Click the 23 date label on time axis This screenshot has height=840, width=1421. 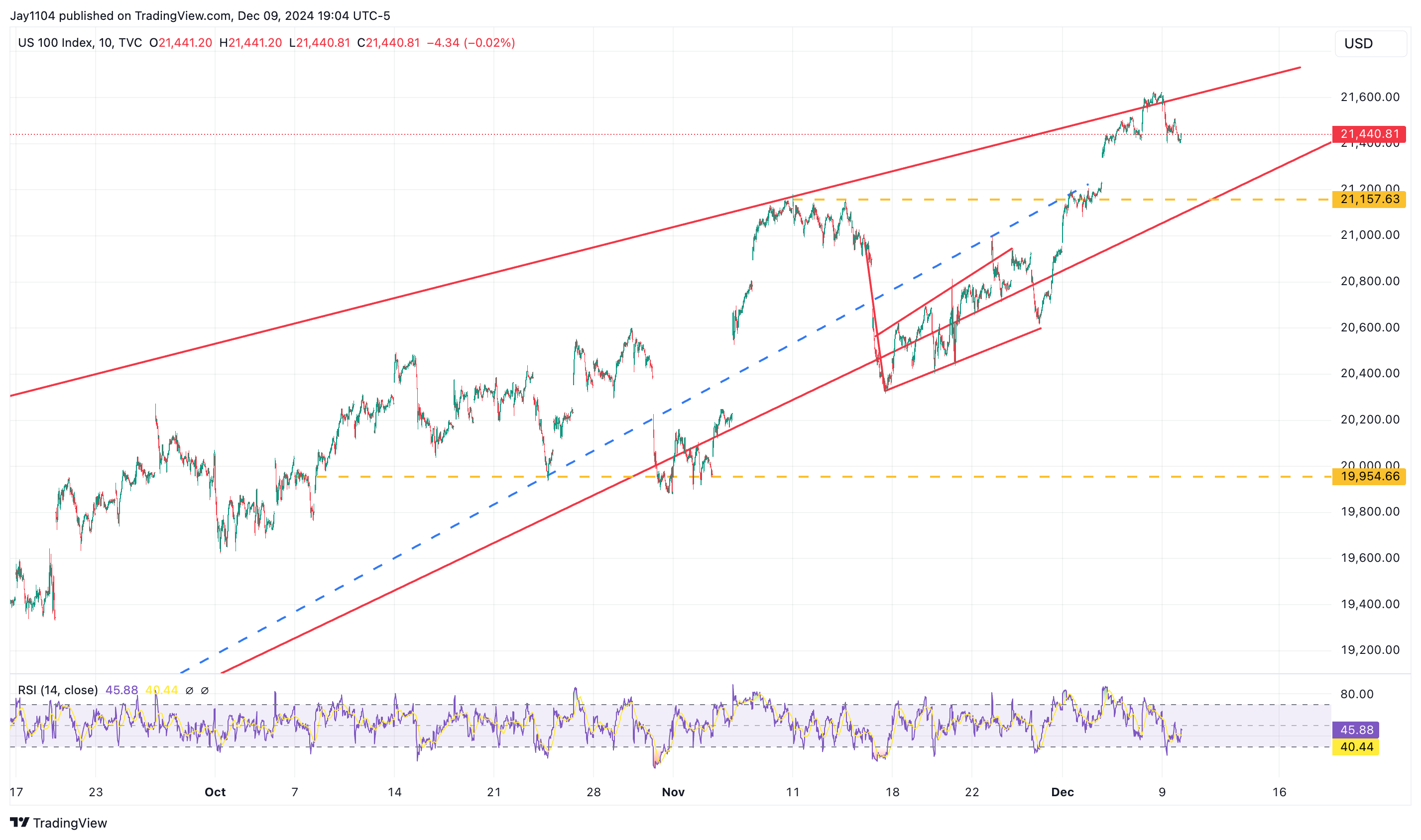coord(96,792)
